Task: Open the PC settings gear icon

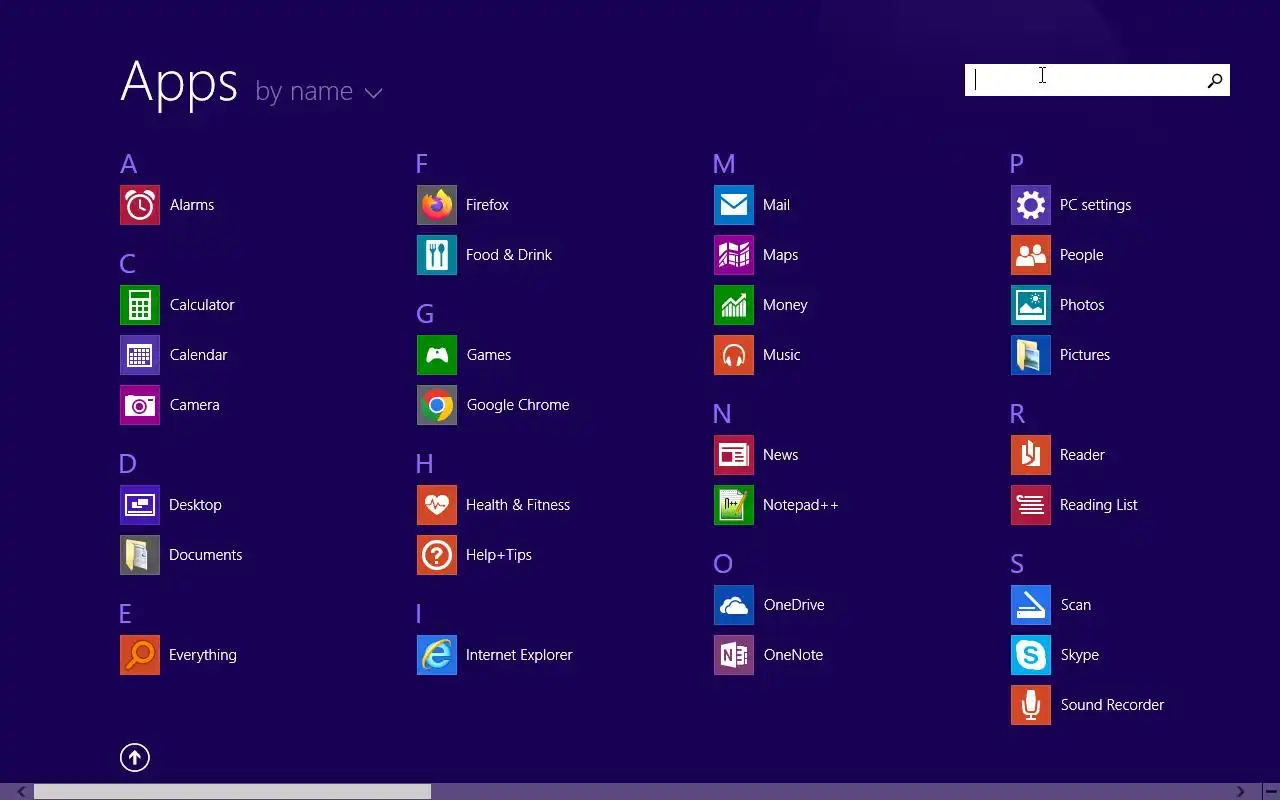Action: click(x=1031, y=205)
